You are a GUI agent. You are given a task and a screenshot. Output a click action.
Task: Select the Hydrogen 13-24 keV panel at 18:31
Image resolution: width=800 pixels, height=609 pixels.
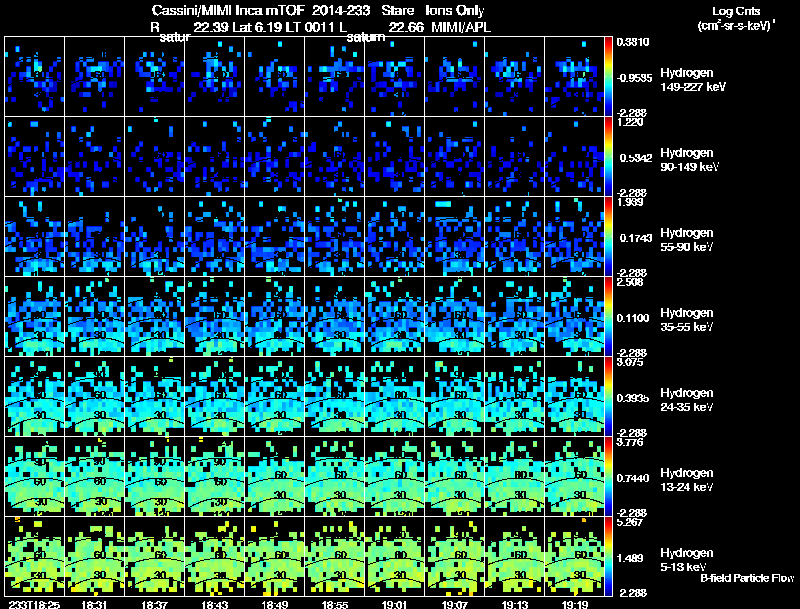click(95, 476)
